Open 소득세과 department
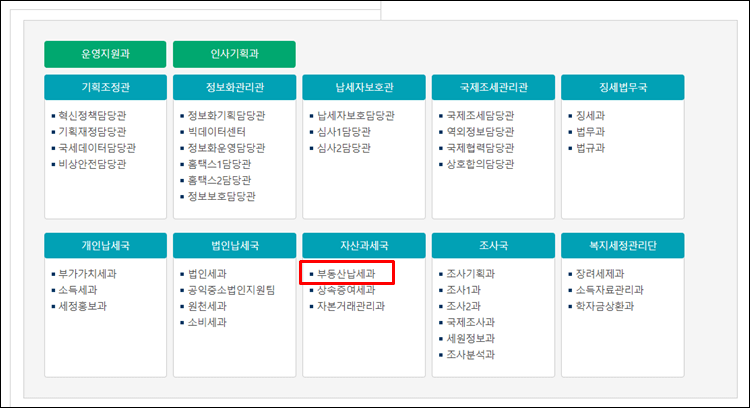 click(78, 290)
